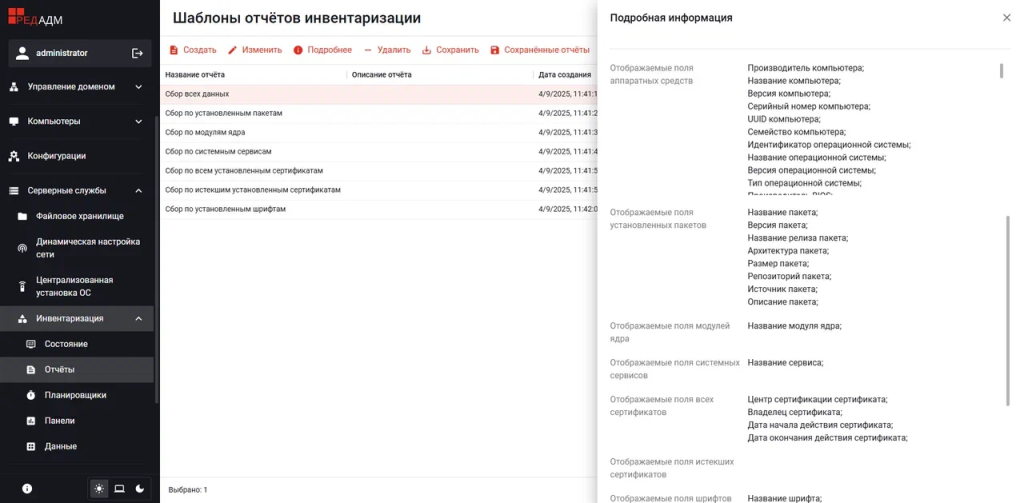Go to Панели in Inventory menu
Image resolution: width=1024 pixels, height=503 pixels.
click(x=60, y=421)
